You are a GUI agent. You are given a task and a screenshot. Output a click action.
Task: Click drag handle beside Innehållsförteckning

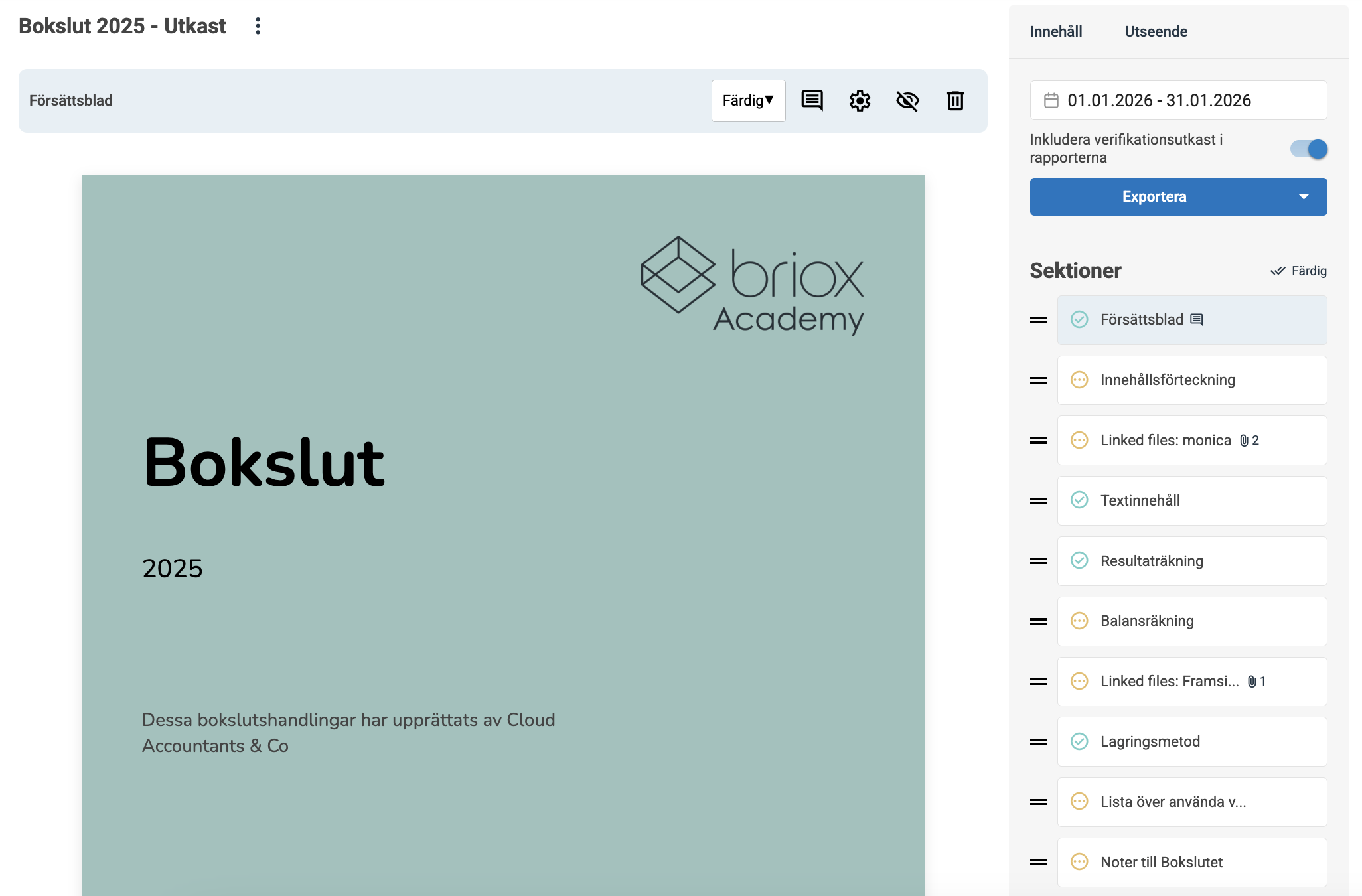[x=1038, y=380]
